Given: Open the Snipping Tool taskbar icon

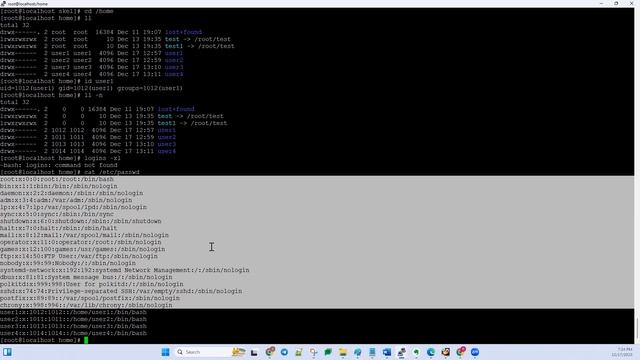Looking at the screenshot, I should pyautogui.click(x=313, y=352).
